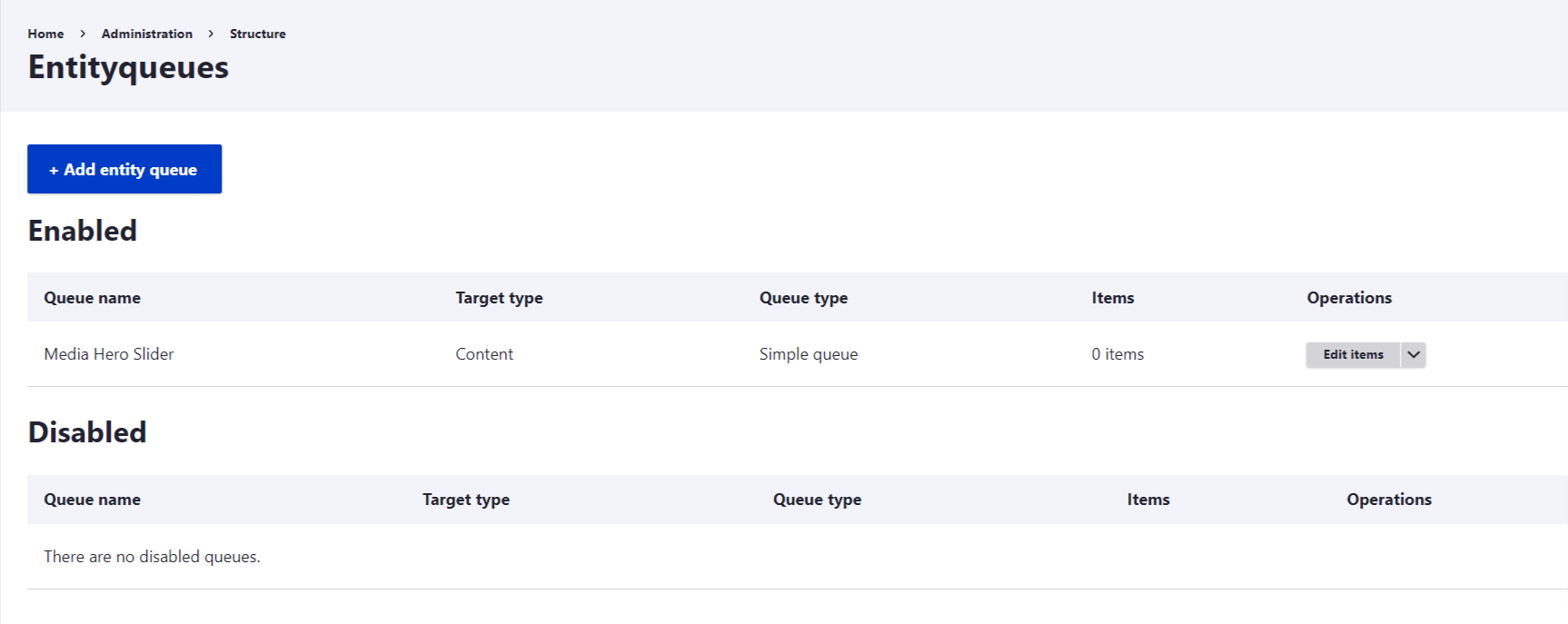
Task: Click the Add entity queue button
Action: [124, 169]
